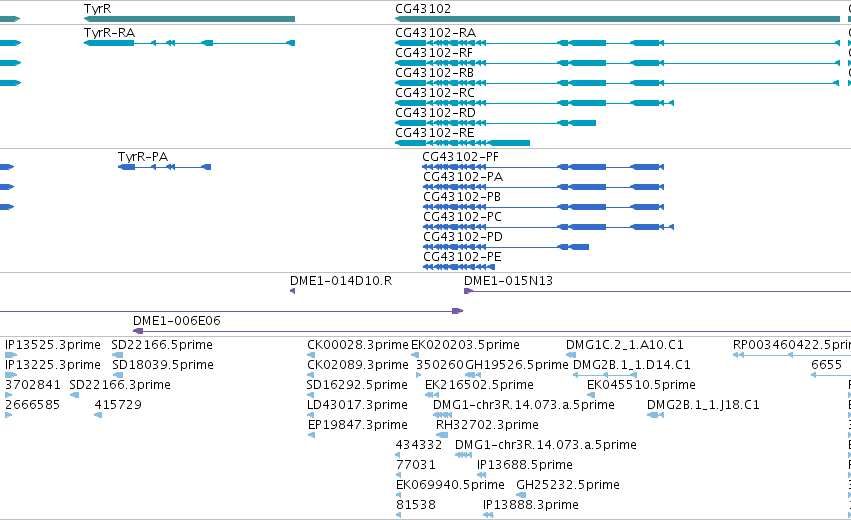Viewport: 851px width, 520px height.
Task: Click feature 77031
Action: [x=416, y=465]
